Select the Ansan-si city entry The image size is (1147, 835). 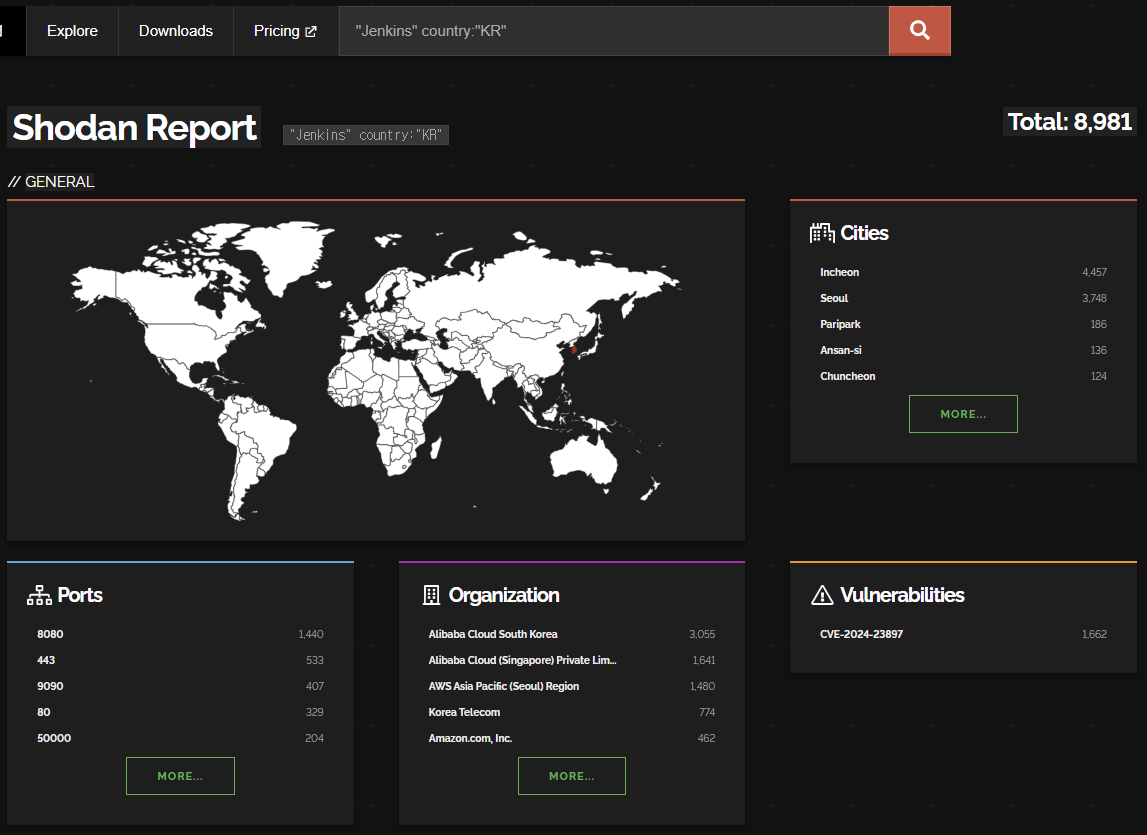[x=840, y=350]
